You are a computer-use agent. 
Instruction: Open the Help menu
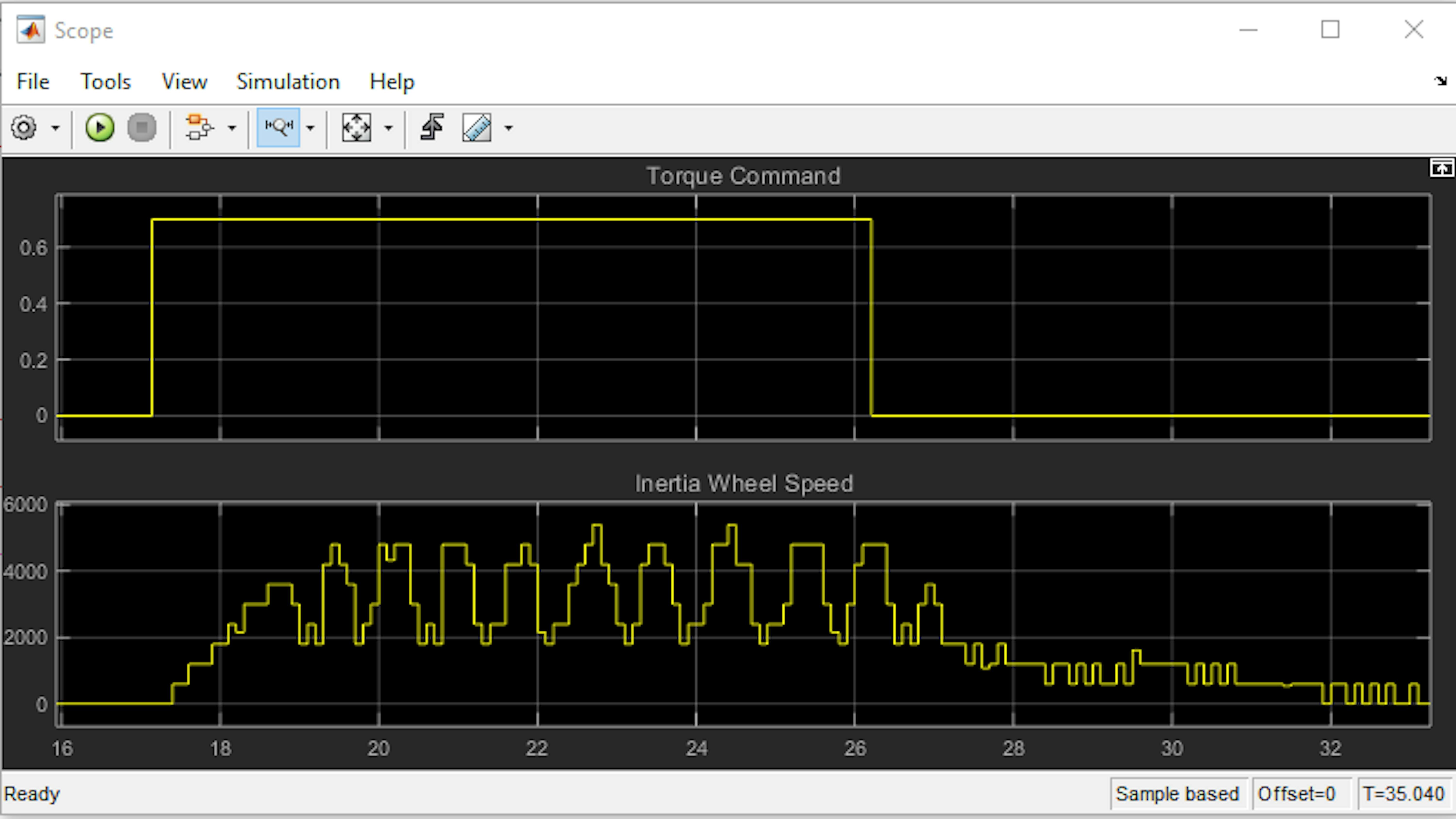pos(392,82)
